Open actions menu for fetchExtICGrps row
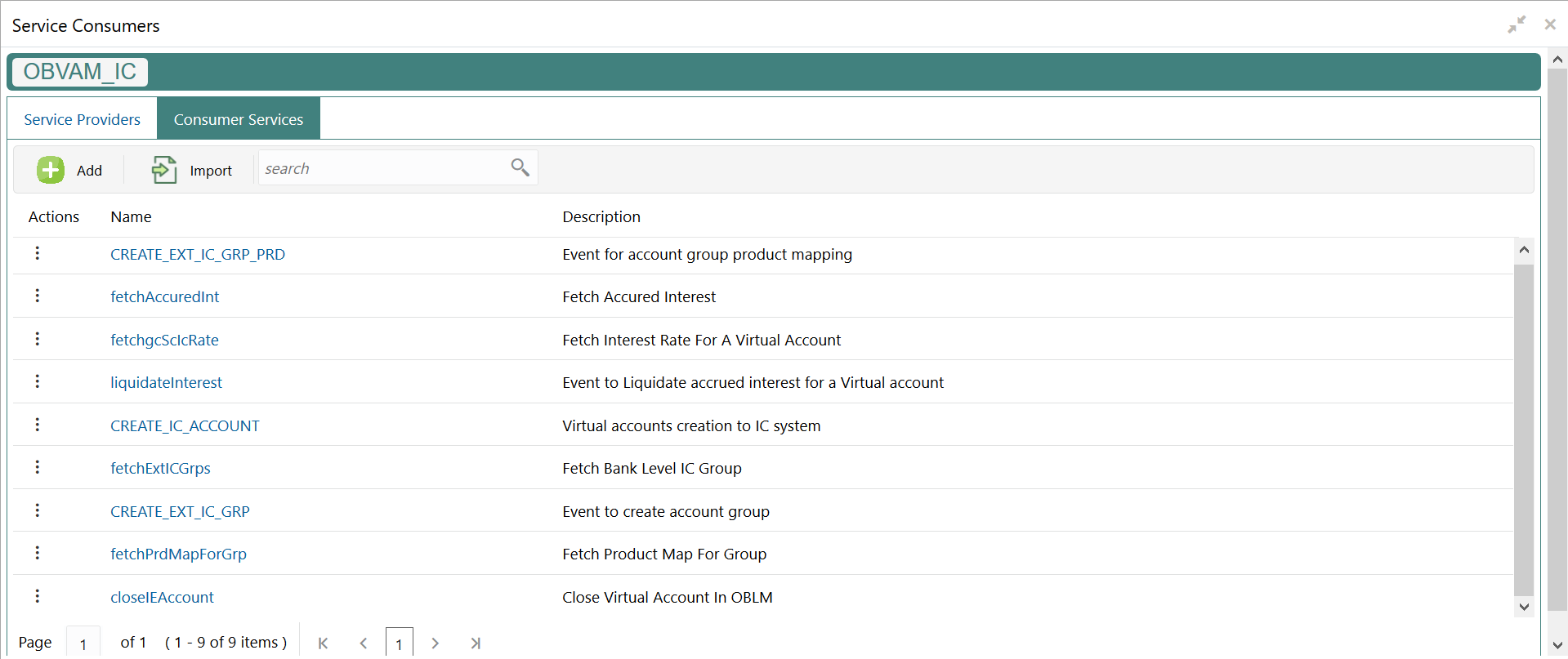 click(x=38, y=467)
